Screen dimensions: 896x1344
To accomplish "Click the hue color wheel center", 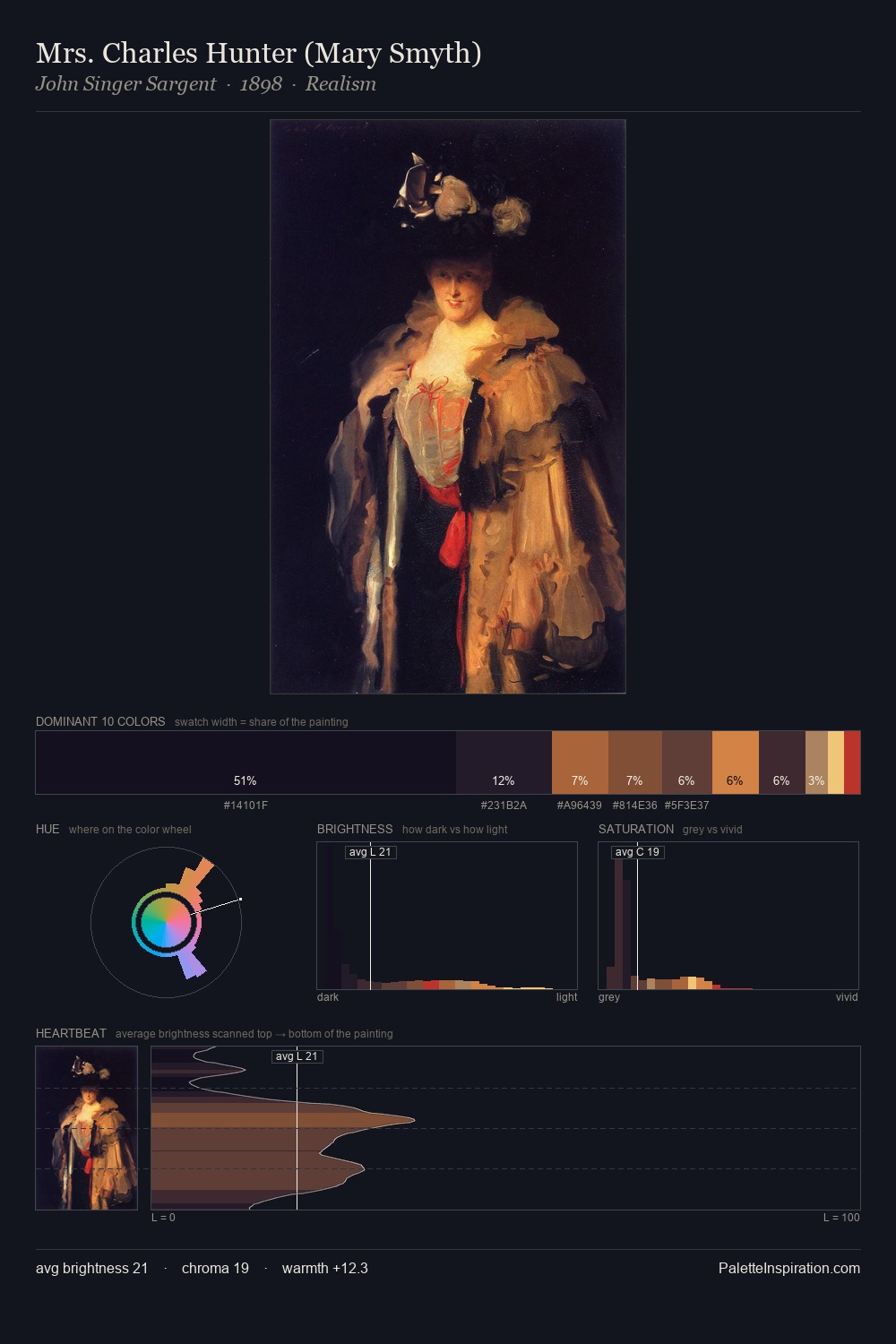I will pyautogui.click(x=166, y=922).
